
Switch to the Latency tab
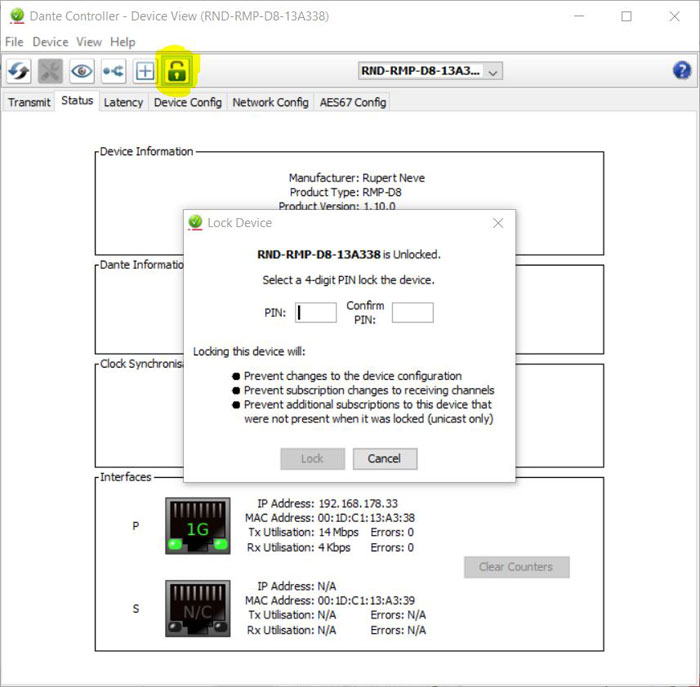pos(124,102)
